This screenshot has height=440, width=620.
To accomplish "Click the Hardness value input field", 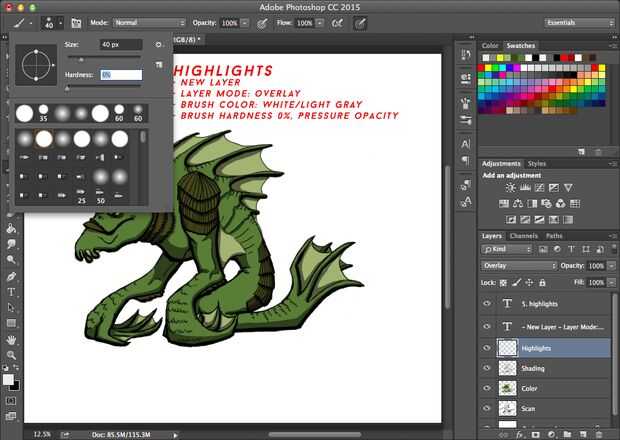I will pos(120,74).
